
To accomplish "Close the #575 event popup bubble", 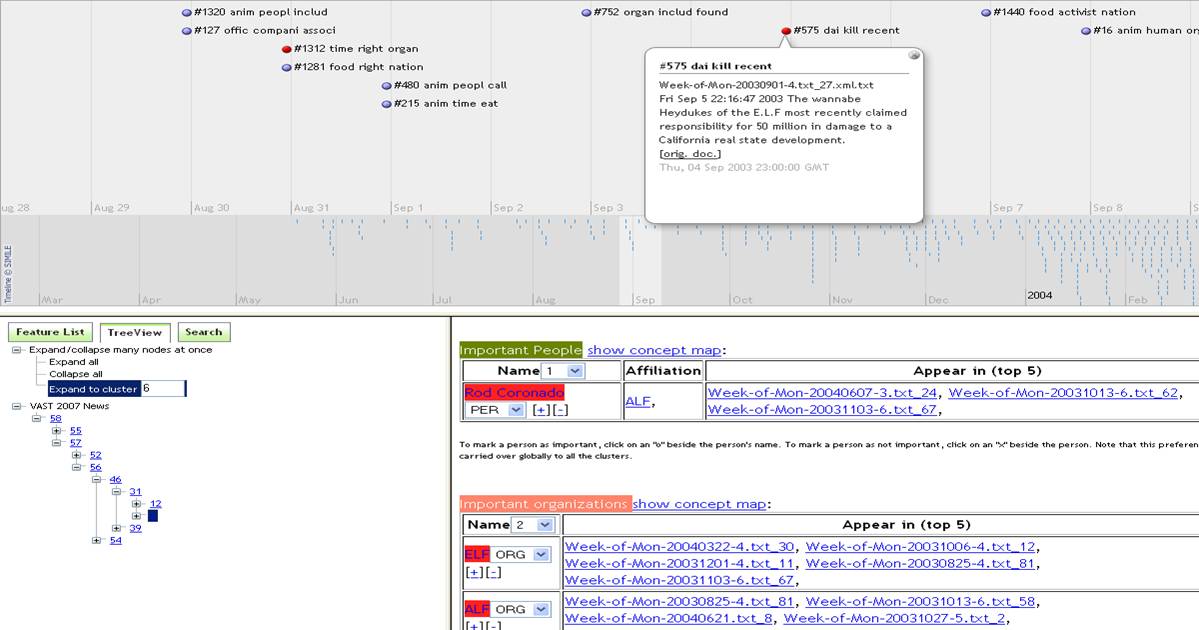I will [x=913, y=57].
